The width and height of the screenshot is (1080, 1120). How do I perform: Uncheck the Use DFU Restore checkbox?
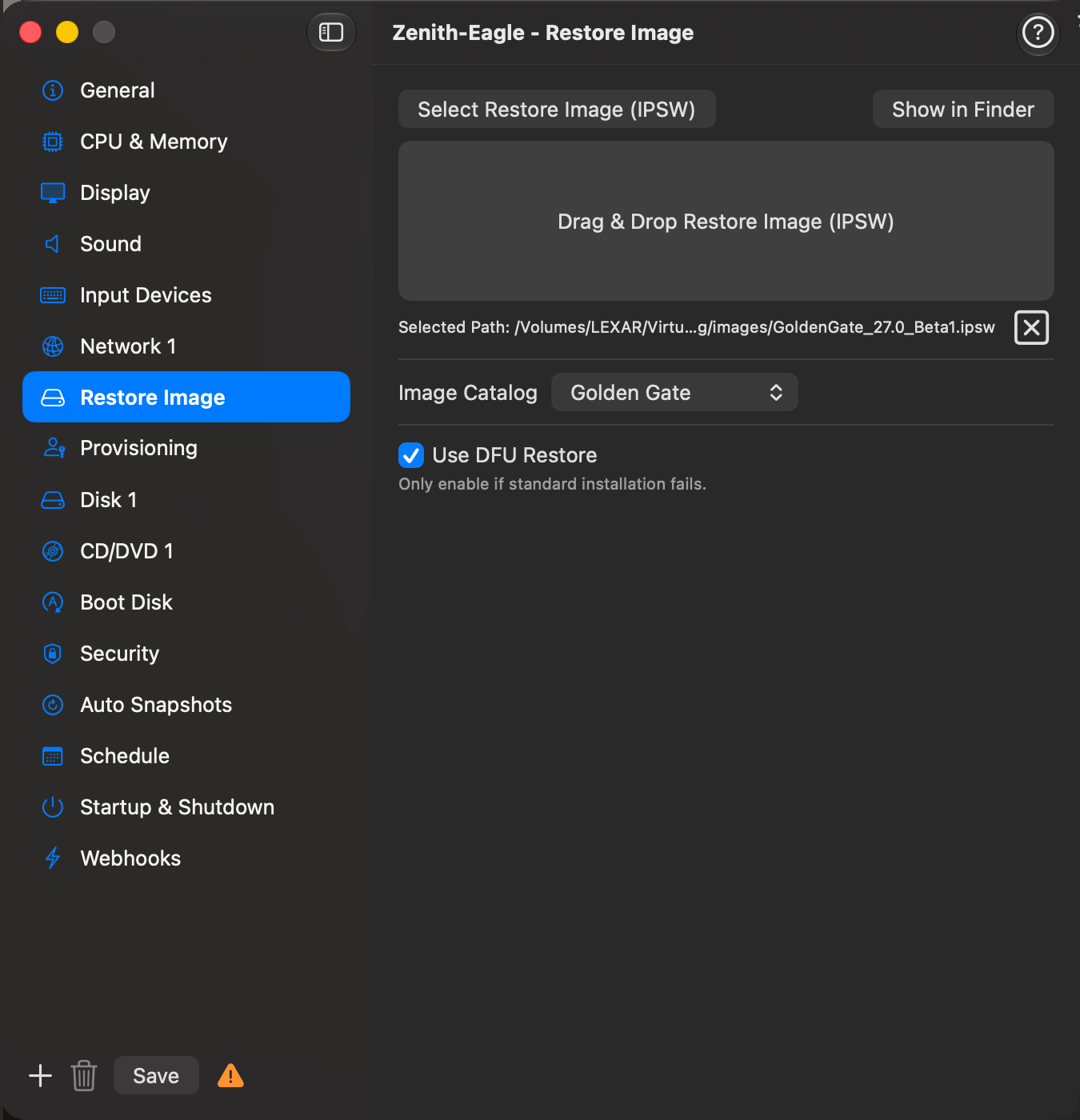tap(411, 455)
